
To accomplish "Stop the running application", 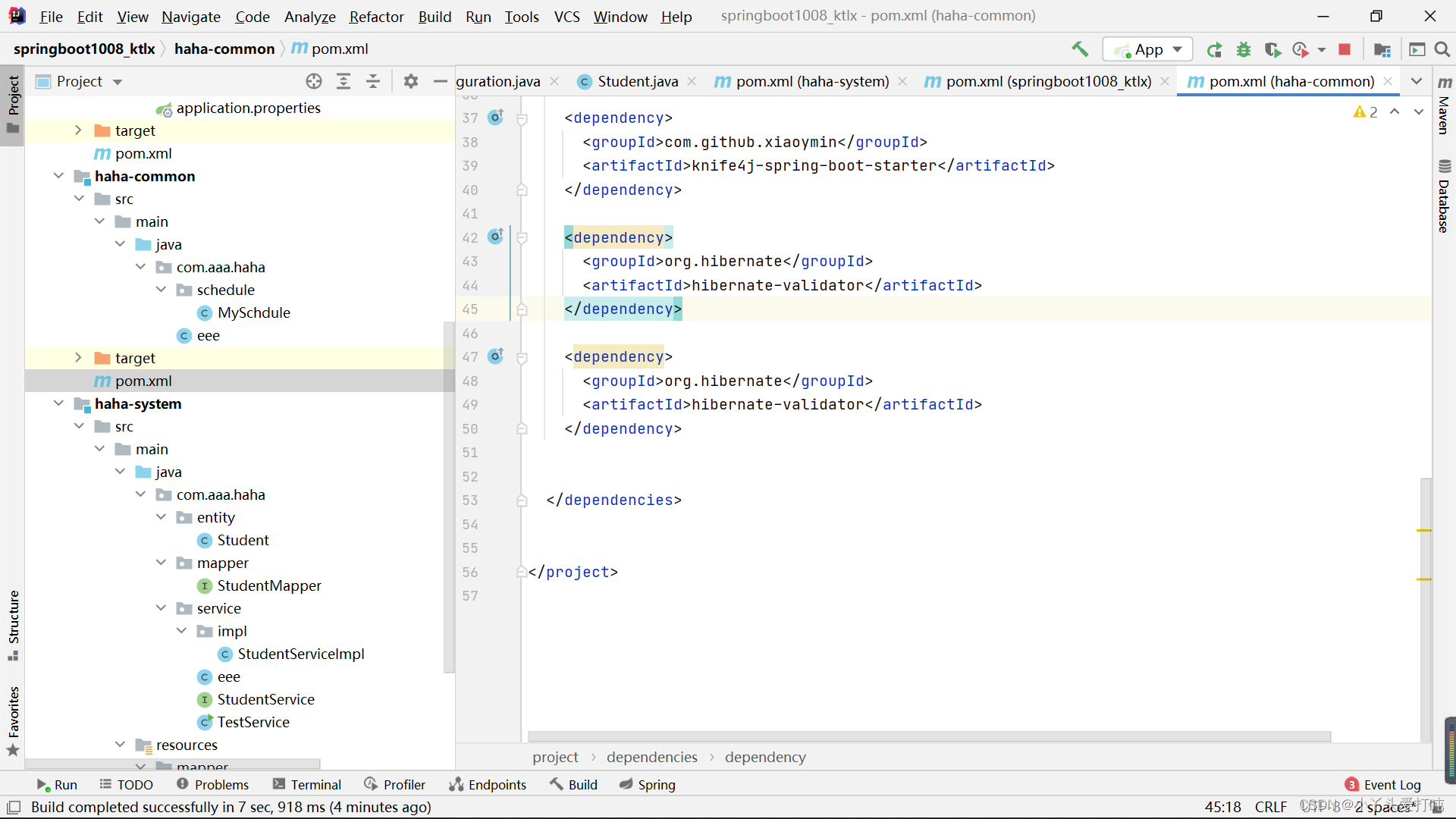I will click(1345, 49).
